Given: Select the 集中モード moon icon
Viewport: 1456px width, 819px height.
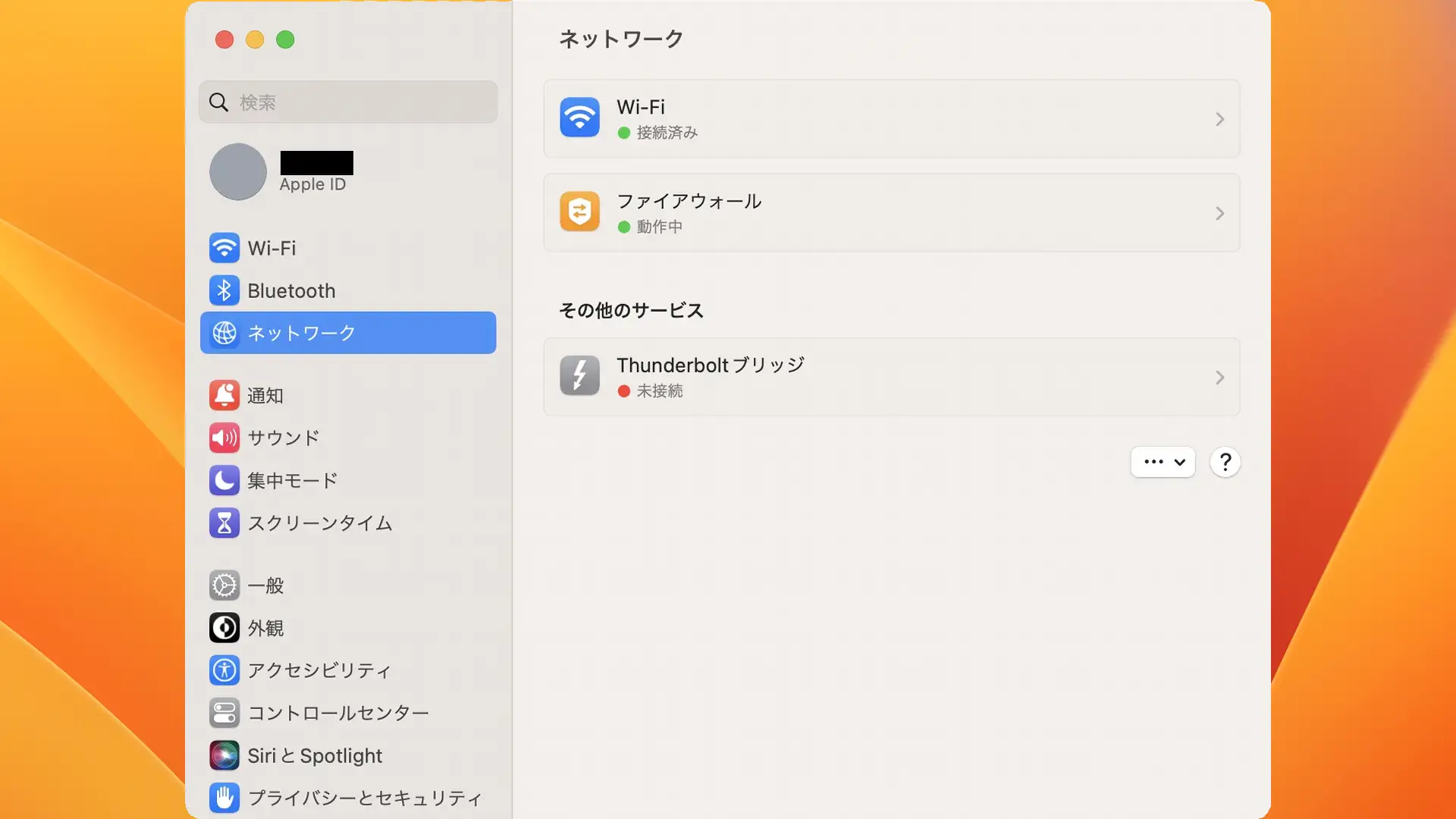Looking at the screenshot, I should point(224,480).
